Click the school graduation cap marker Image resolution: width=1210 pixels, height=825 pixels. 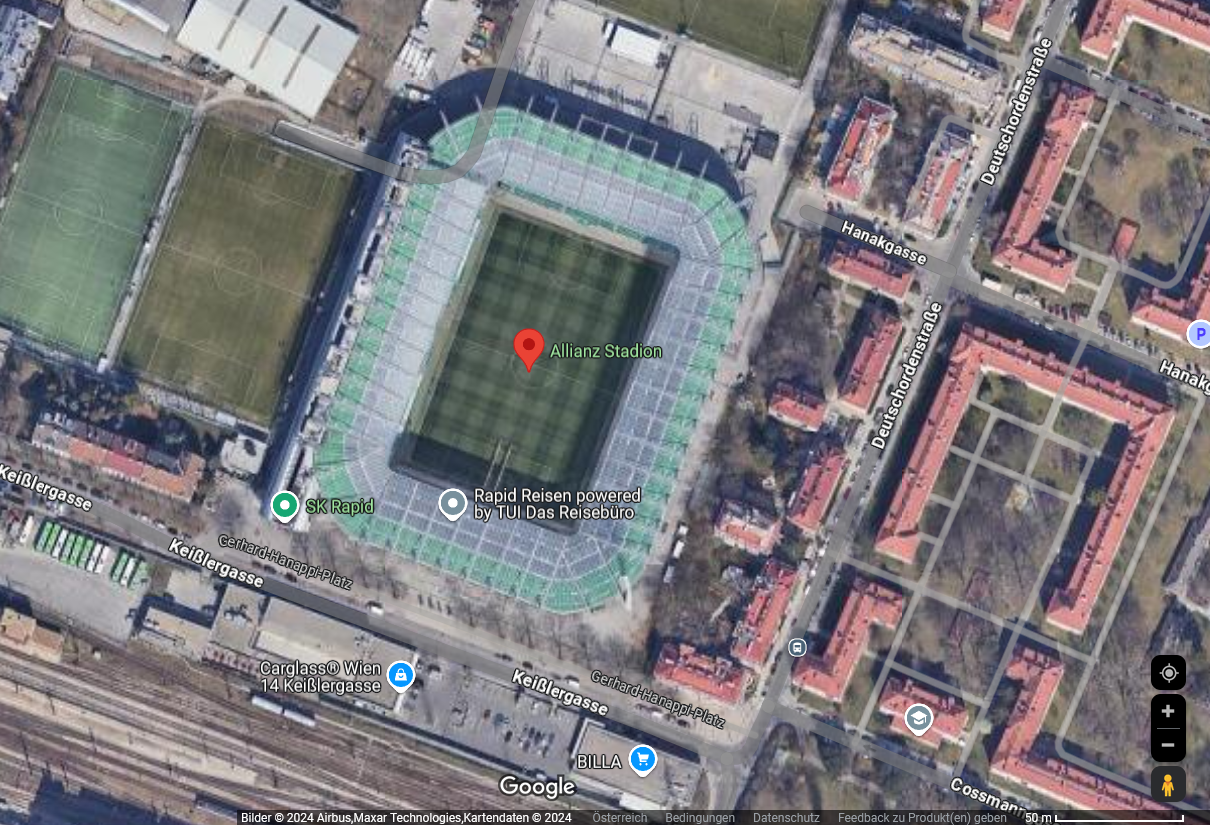coord(918,718)
